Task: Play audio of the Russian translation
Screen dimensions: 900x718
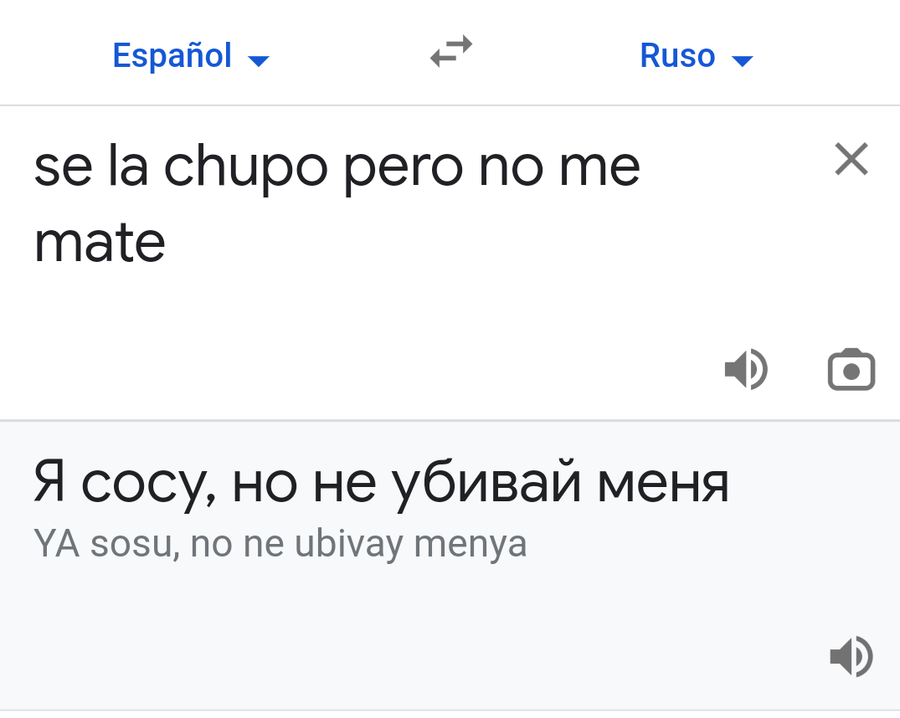Action: coord(851,657)
